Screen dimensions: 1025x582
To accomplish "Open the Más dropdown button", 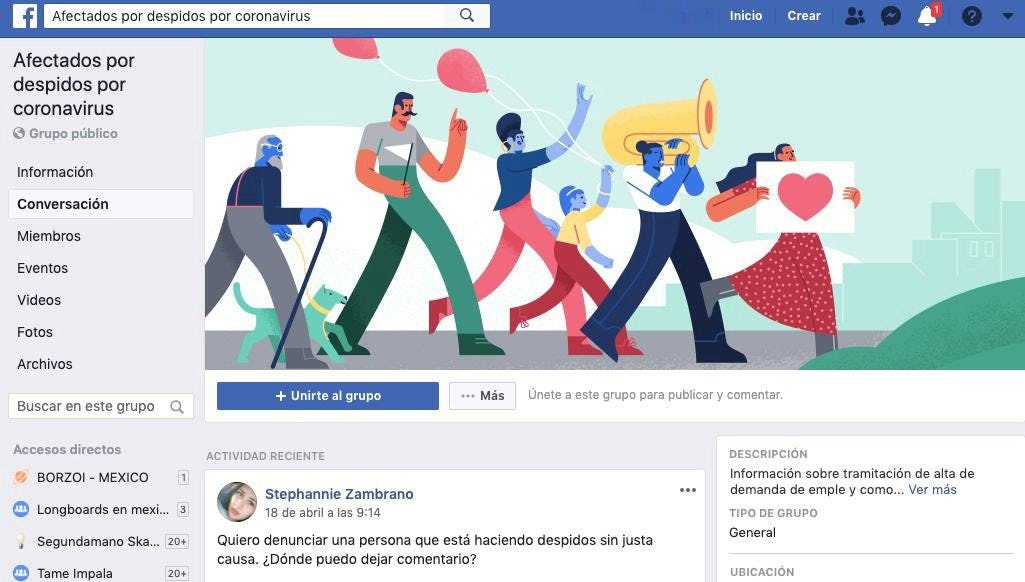I will coord(482,396).
